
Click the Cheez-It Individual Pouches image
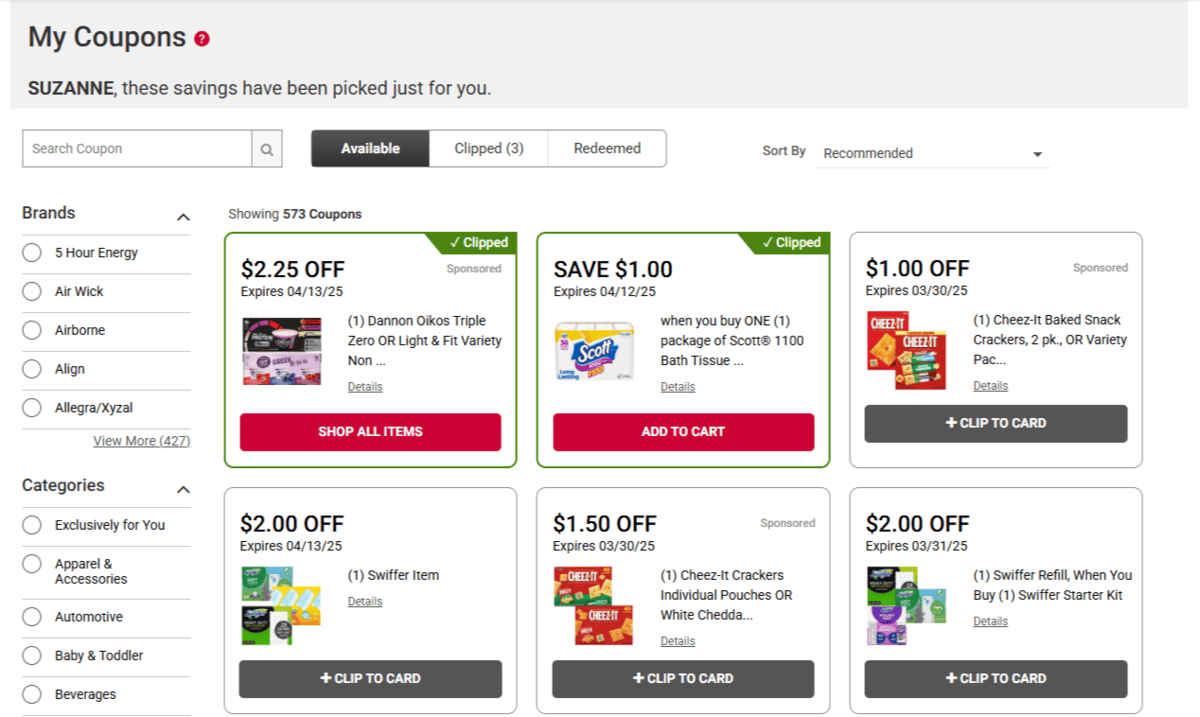[x=593, y=605]
